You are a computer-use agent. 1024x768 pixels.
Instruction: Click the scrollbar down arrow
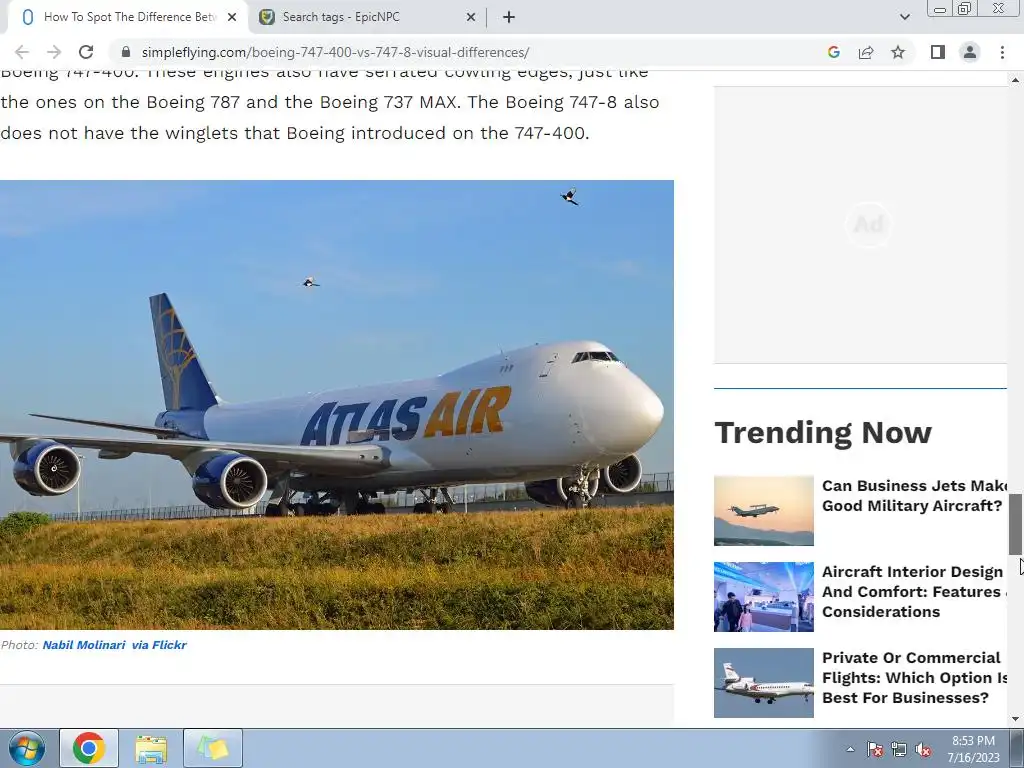click(x=1015, y=719)
